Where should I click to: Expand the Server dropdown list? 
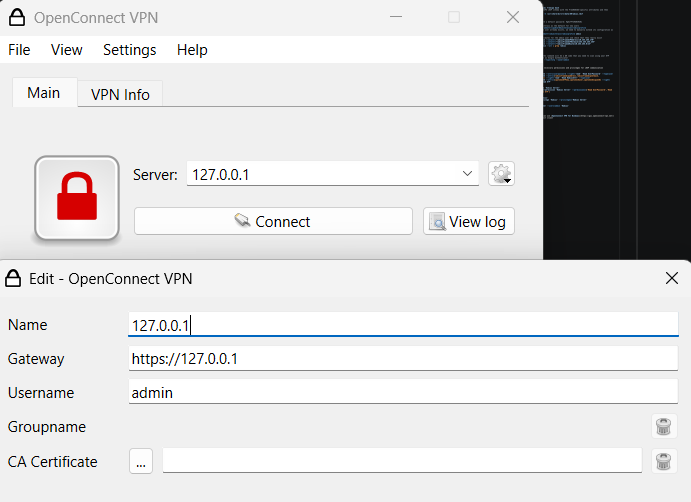467,174
